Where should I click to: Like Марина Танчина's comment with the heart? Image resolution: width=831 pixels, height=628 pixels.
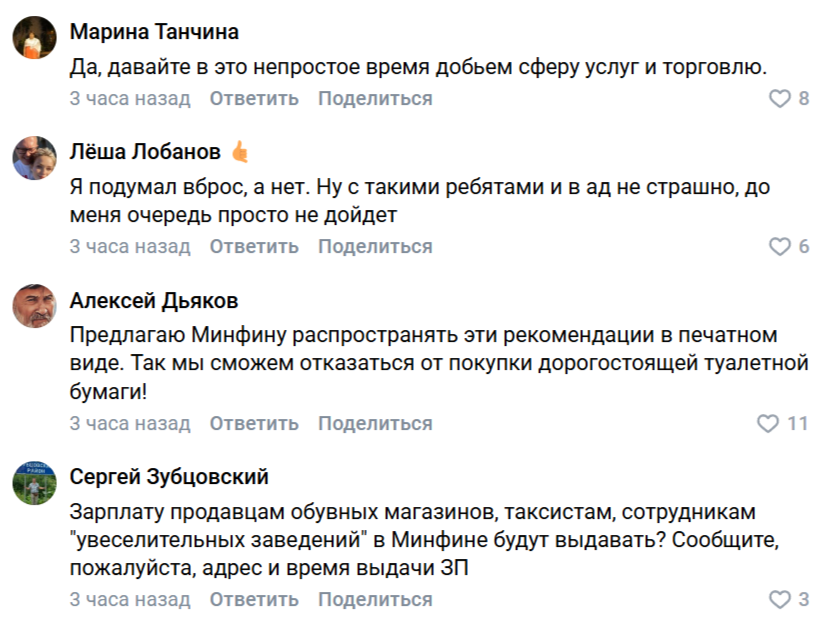pyautogui.click(x=779, y=99)
